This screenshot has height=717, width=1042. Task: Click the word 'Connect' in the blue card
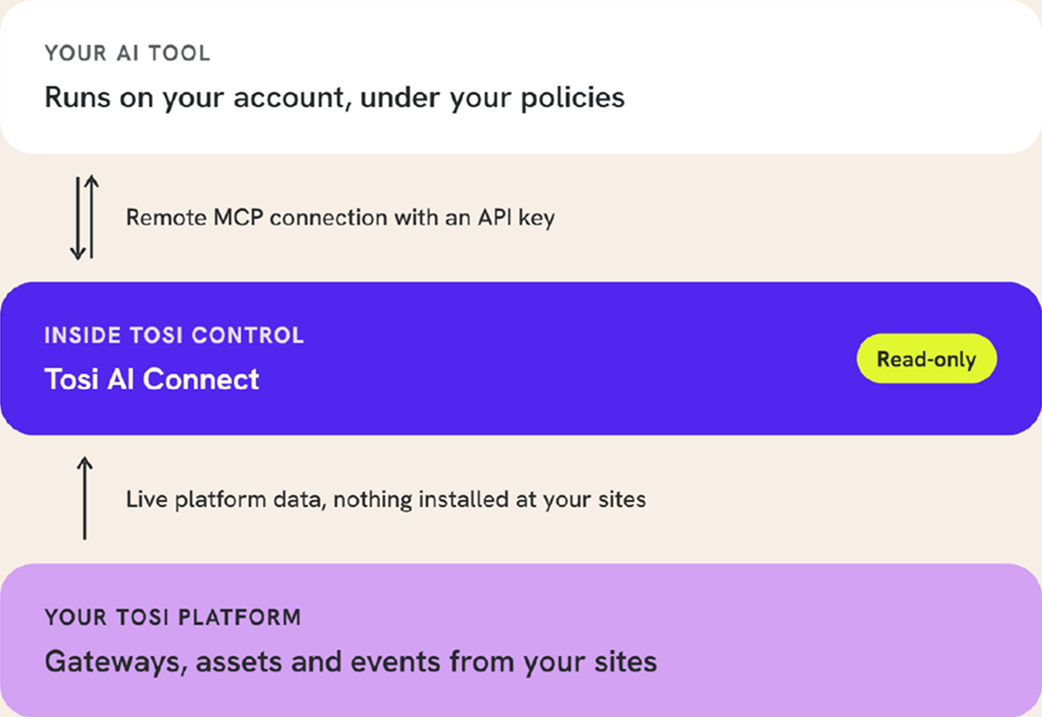pyautogui.click(x=201, y=379)
